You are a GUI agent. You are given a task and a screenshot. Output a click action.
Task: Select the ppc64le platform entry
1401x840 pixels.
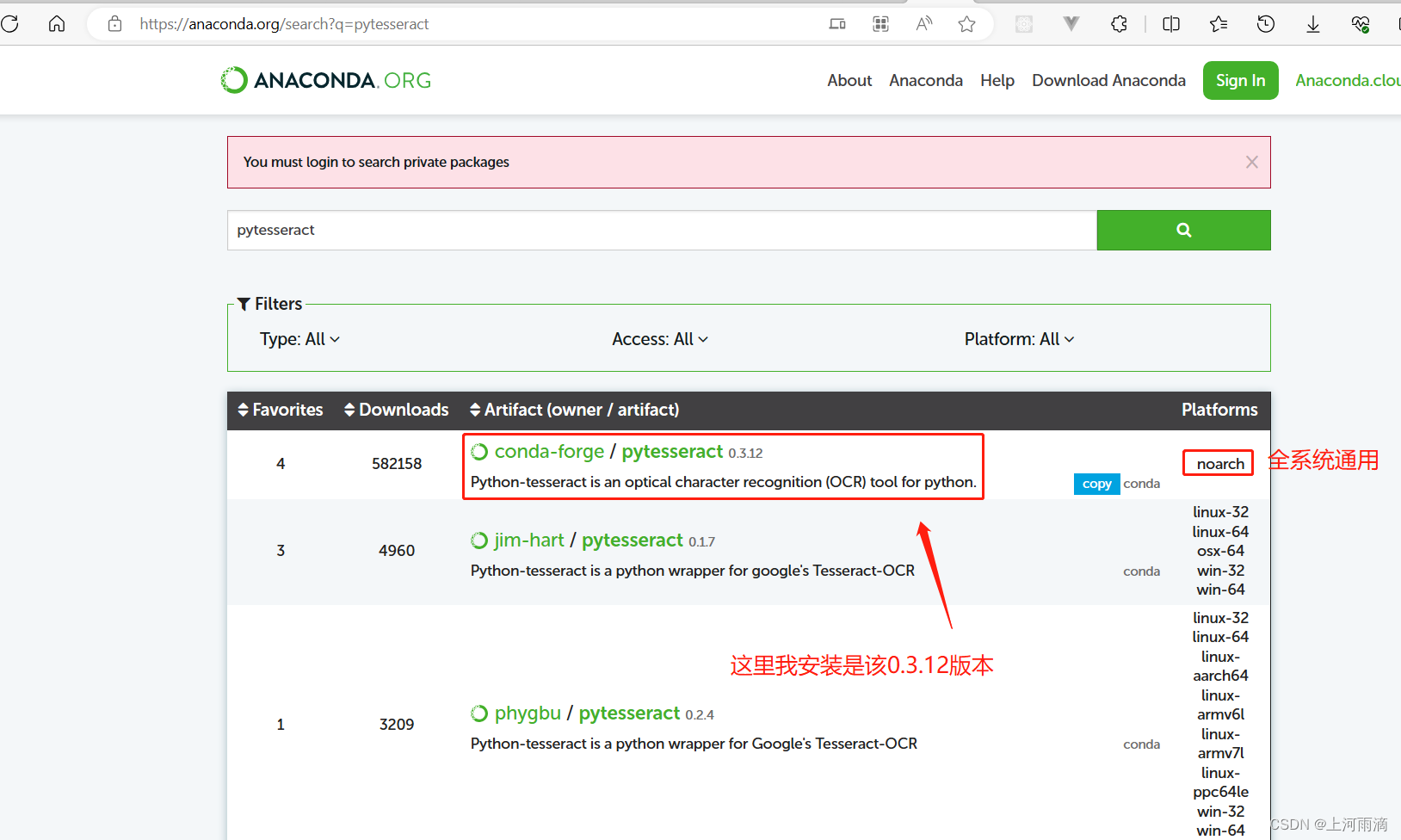(1220, 792)
